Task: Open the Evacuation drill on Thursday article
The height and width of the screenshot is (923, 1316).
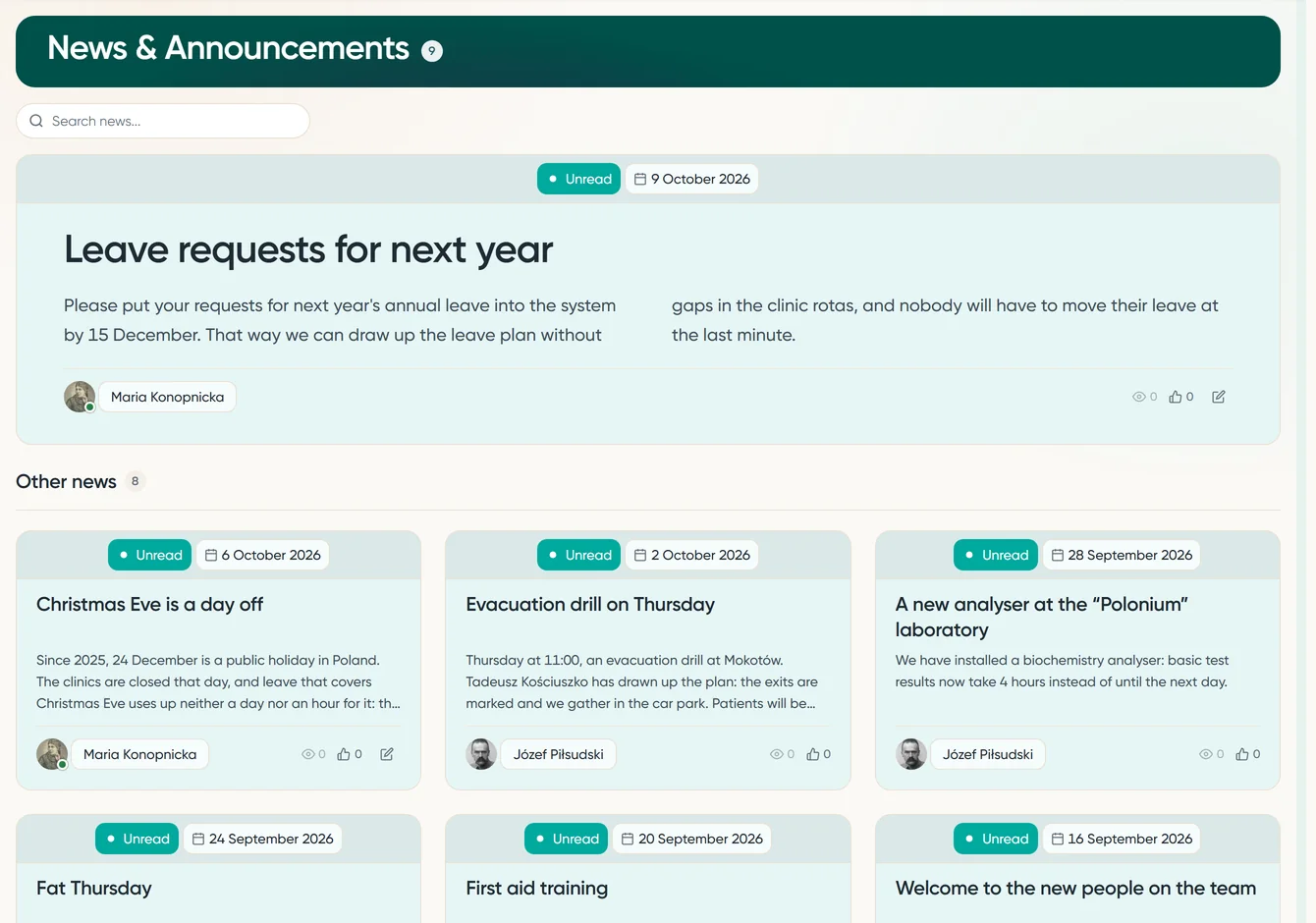Action: (590, 605)
